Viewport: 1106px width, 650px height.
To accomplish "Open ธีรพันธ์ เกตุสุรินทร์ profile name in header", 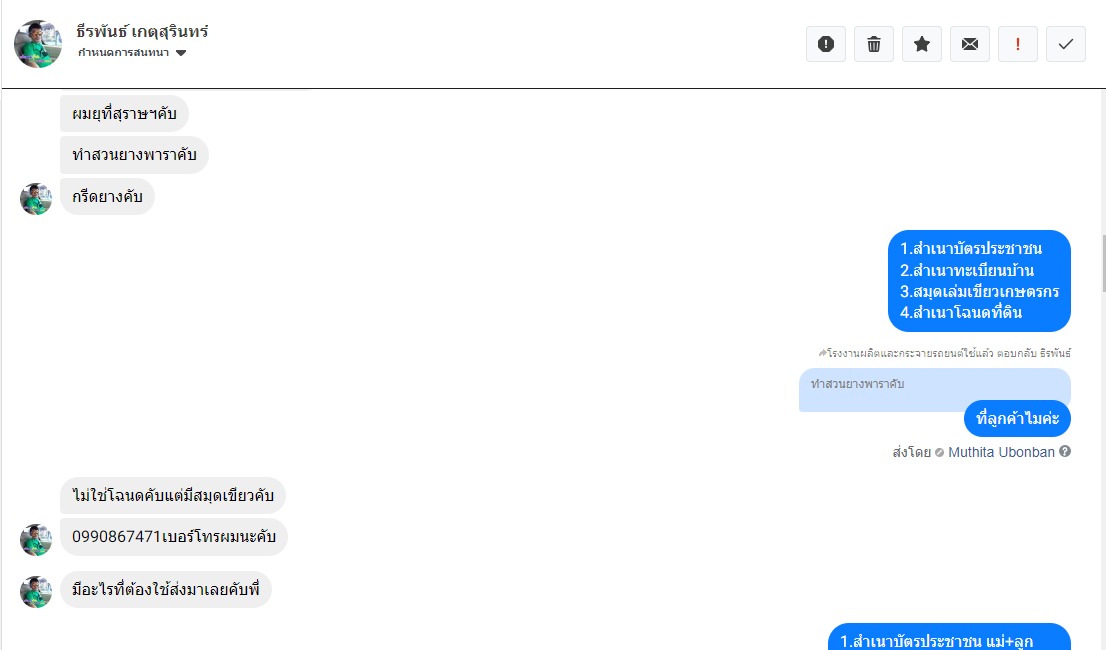I will [142, 32].
